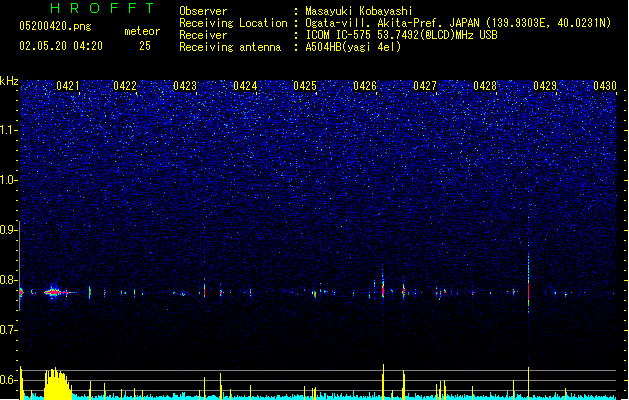629x400 pixels.
Task: Click the 0429 time marker
Action: click(545, 86)
